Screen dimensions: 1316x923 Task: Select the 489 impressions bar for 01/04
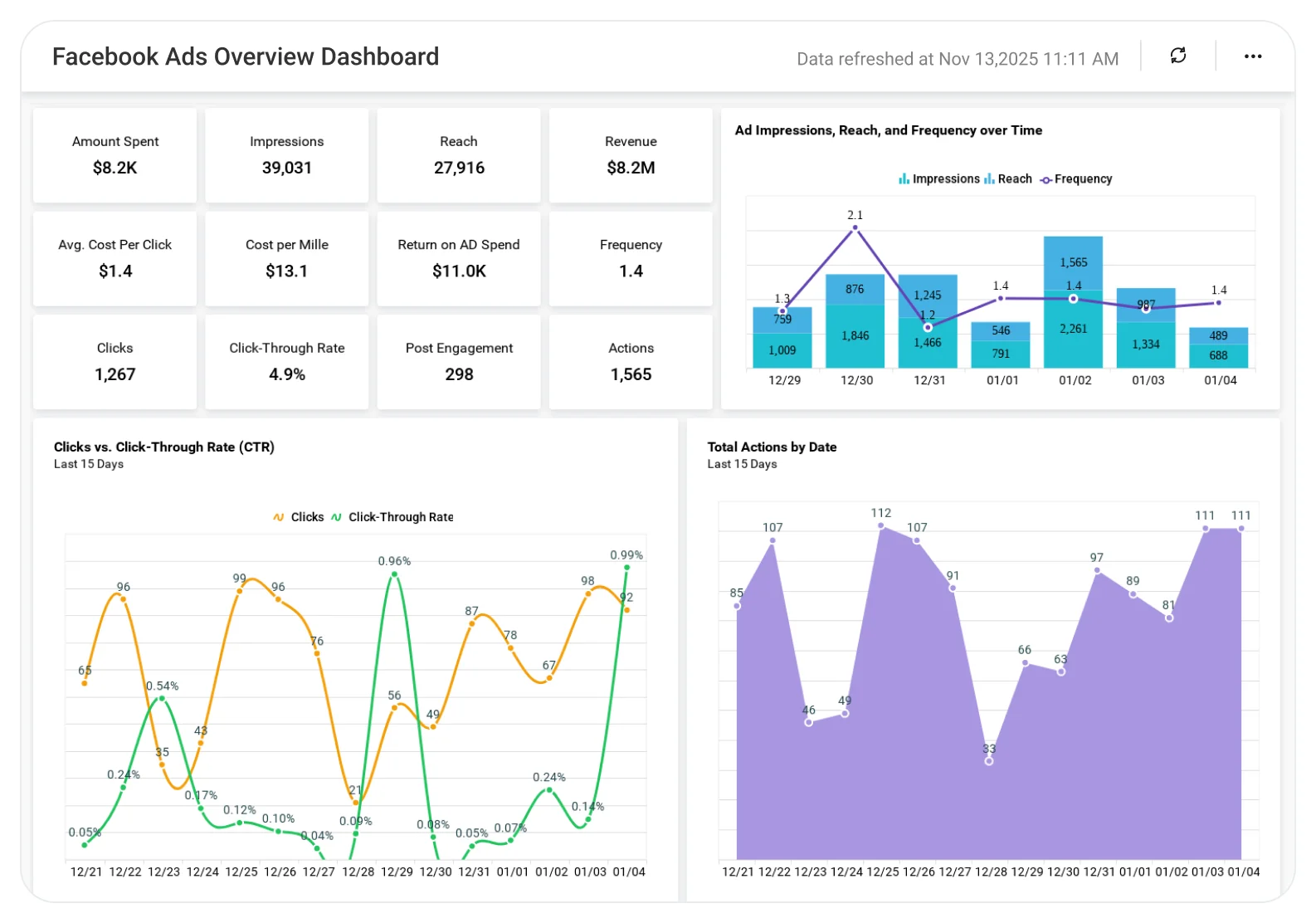pos(1218,336)
